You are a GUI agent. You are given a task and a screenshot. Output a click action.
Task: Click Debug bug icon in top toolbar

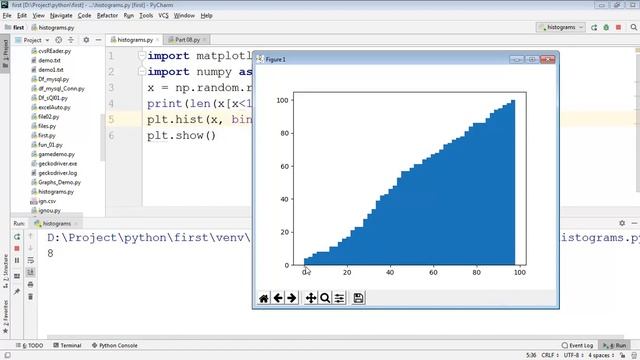pos(606,27)
